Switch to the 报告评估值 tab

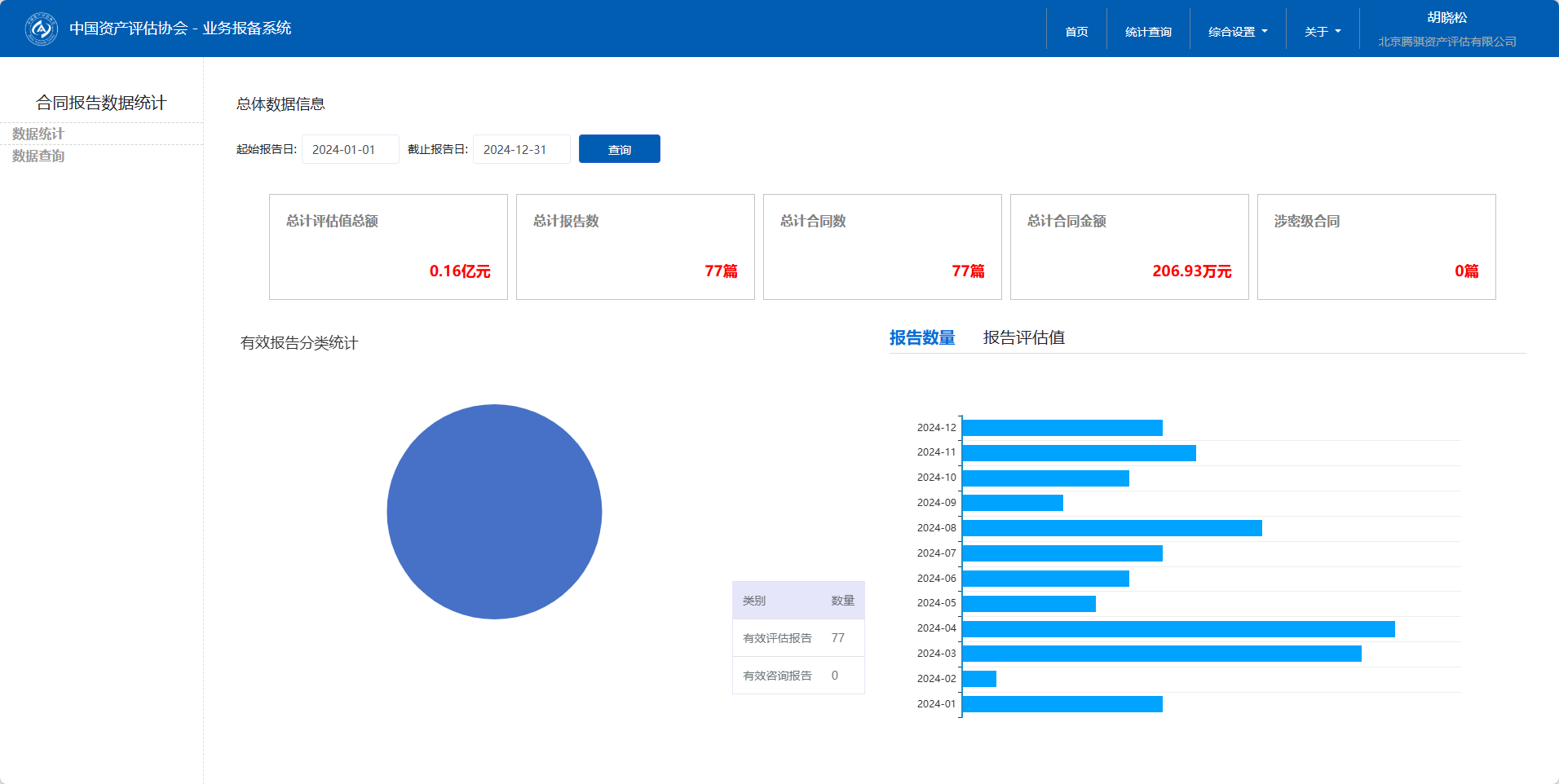1023,337
